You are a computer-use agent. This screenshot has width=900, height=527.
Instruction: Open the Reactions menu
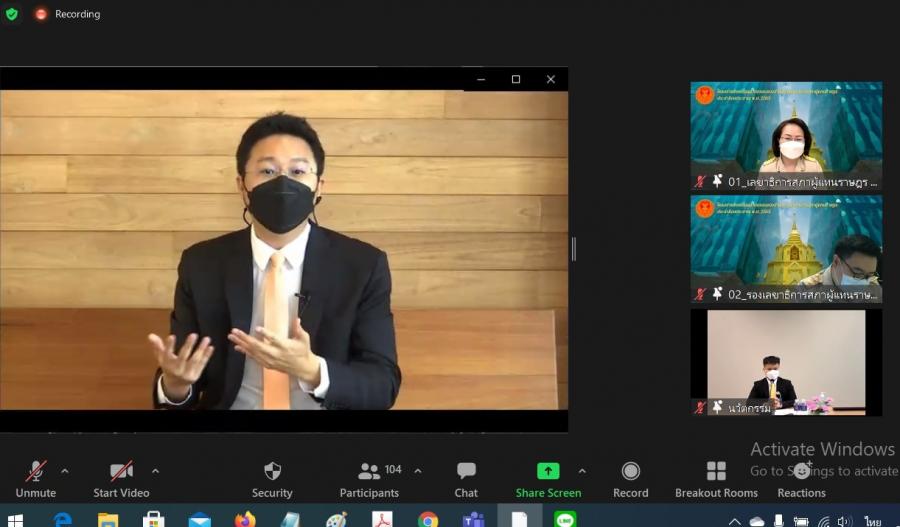(x=801, y=478)
